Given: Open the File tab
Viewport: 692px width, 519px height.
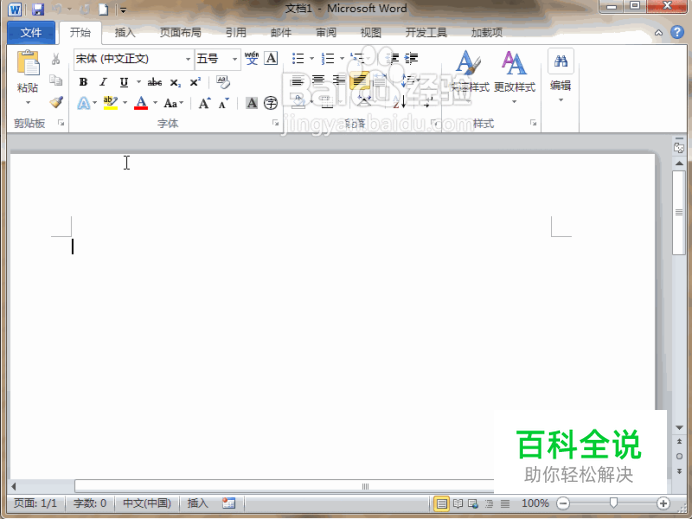Looking at the screenshot, I should (31, 33).
